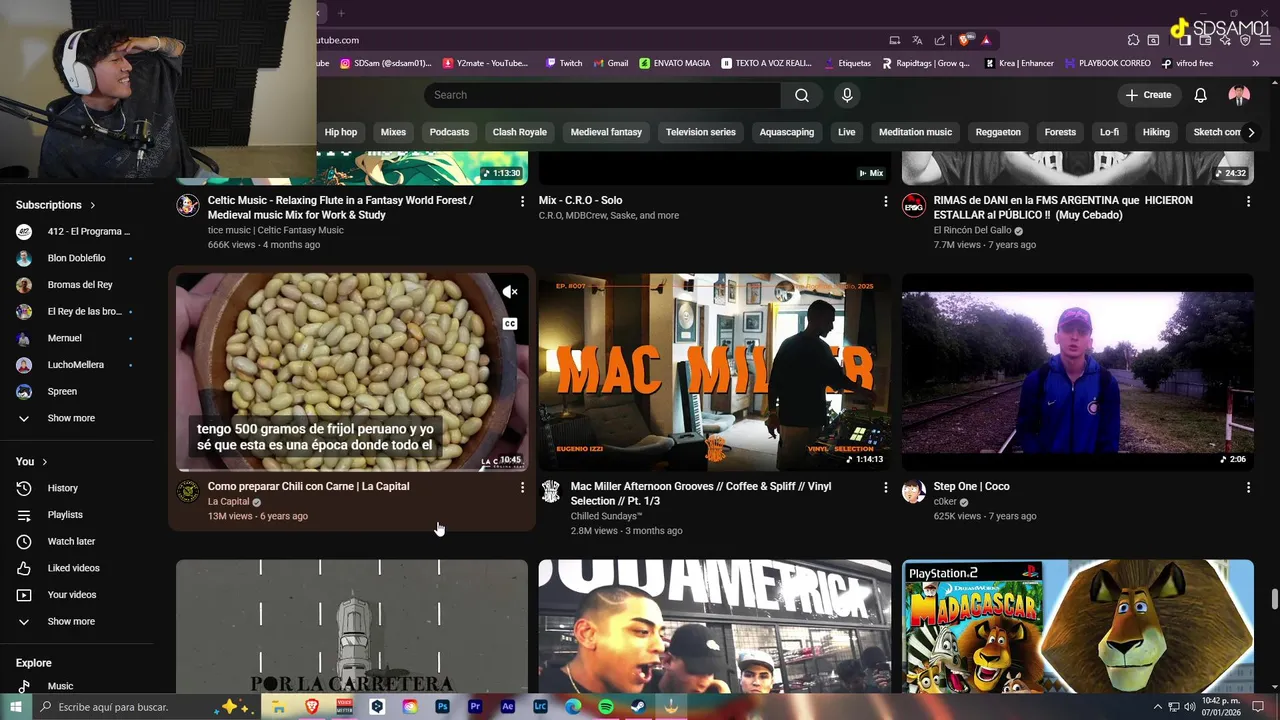Toggle captions on the Chili con Carne preview
The height and width of the screenshot is (720, 1280).
point(510,324)
